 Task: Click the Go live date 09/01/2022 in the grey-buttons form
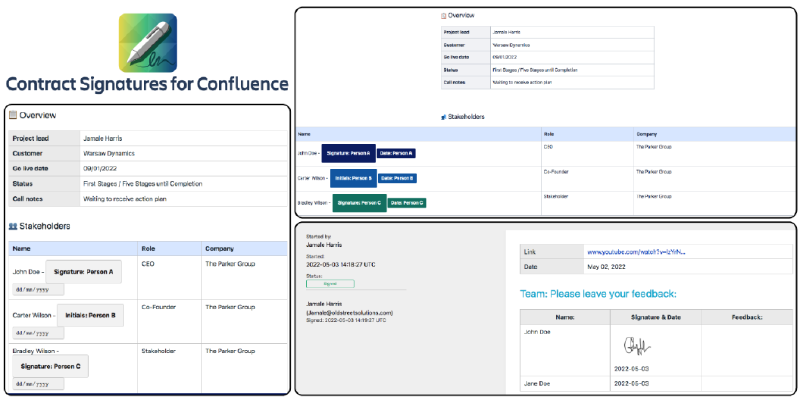point(102,168)
